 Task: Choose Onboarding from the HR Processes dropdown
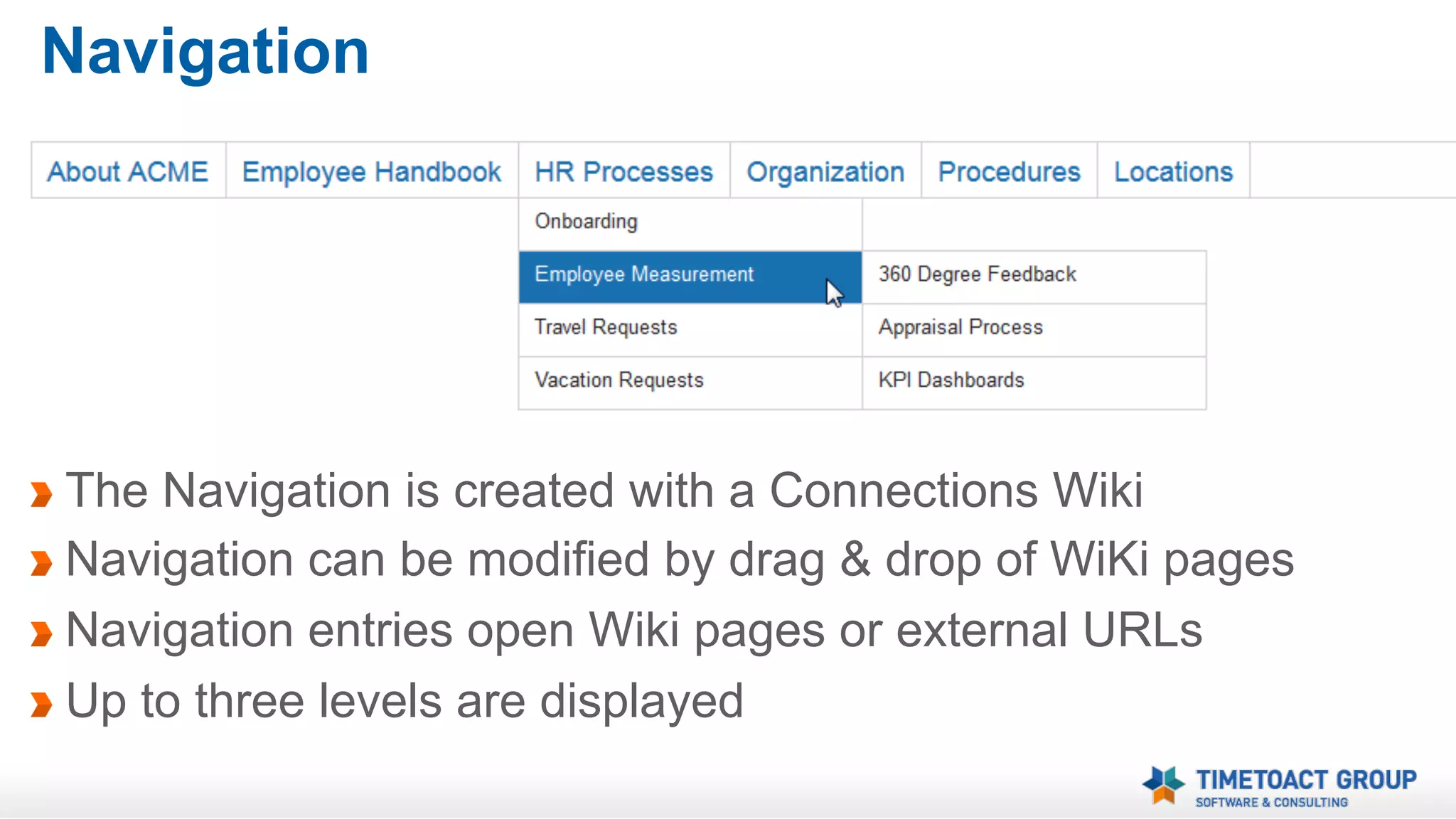tap(690, 224)
